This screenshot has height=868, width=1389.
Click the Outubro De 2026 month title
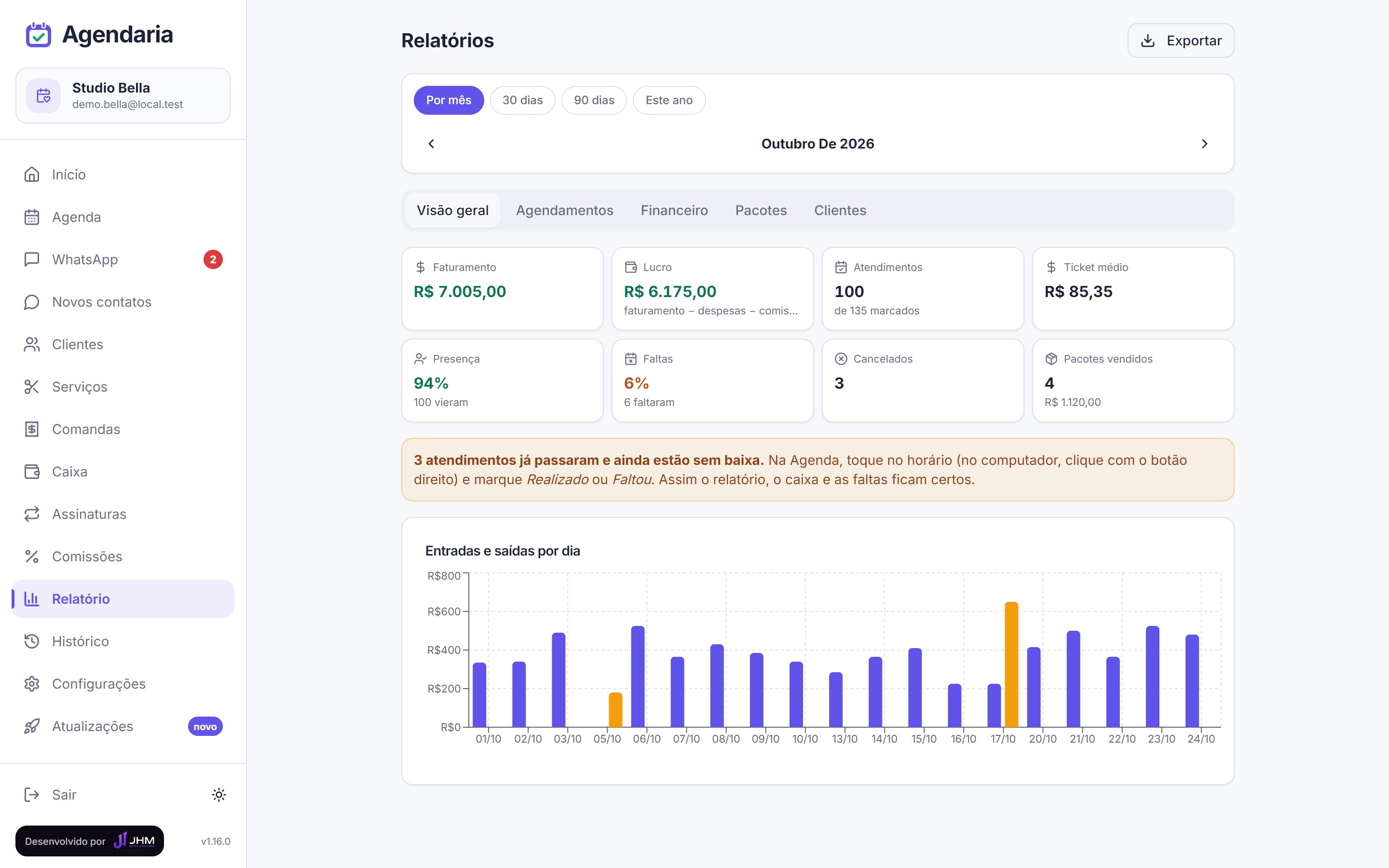[817, 144]
